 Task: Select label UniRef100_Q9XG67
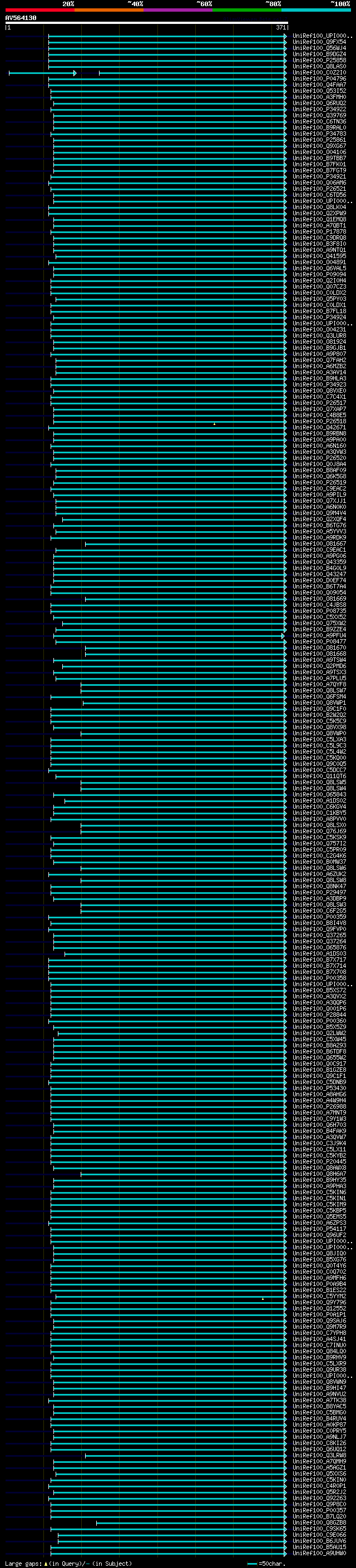319,146
